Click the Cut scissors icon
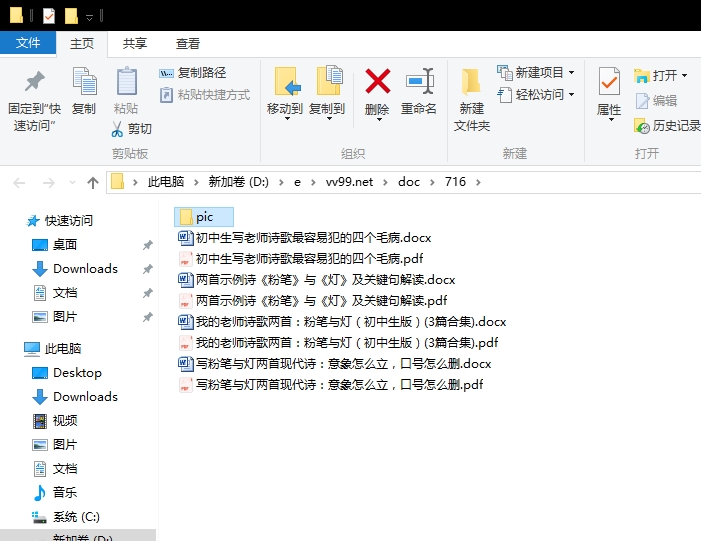The image size is (701, 541). (x=117, y=129)
